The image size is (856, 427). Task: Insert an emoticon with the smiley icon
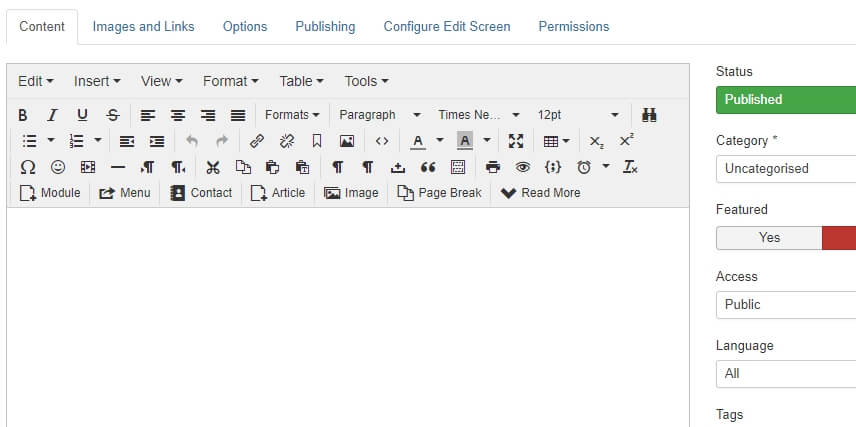coord(58,167)
